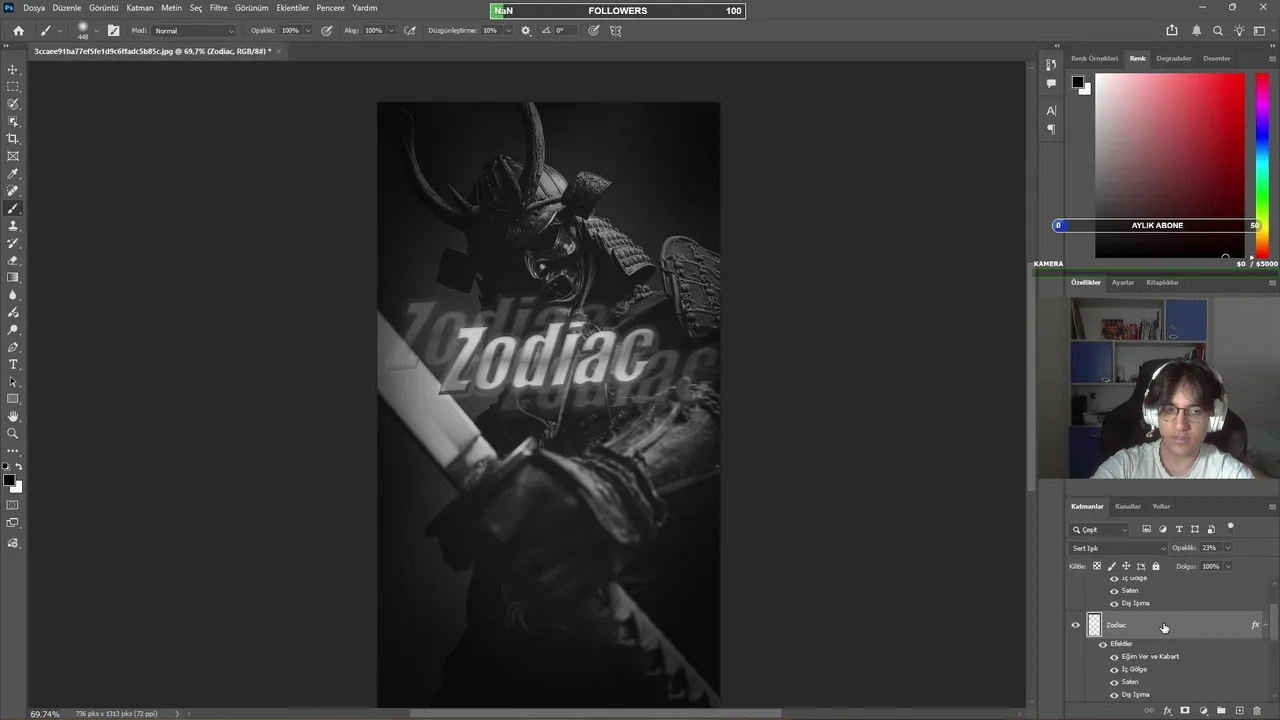The height and width of the screenshot is (720, 1280).
Task: Select the Hand tool
Action: click(13, 416)
